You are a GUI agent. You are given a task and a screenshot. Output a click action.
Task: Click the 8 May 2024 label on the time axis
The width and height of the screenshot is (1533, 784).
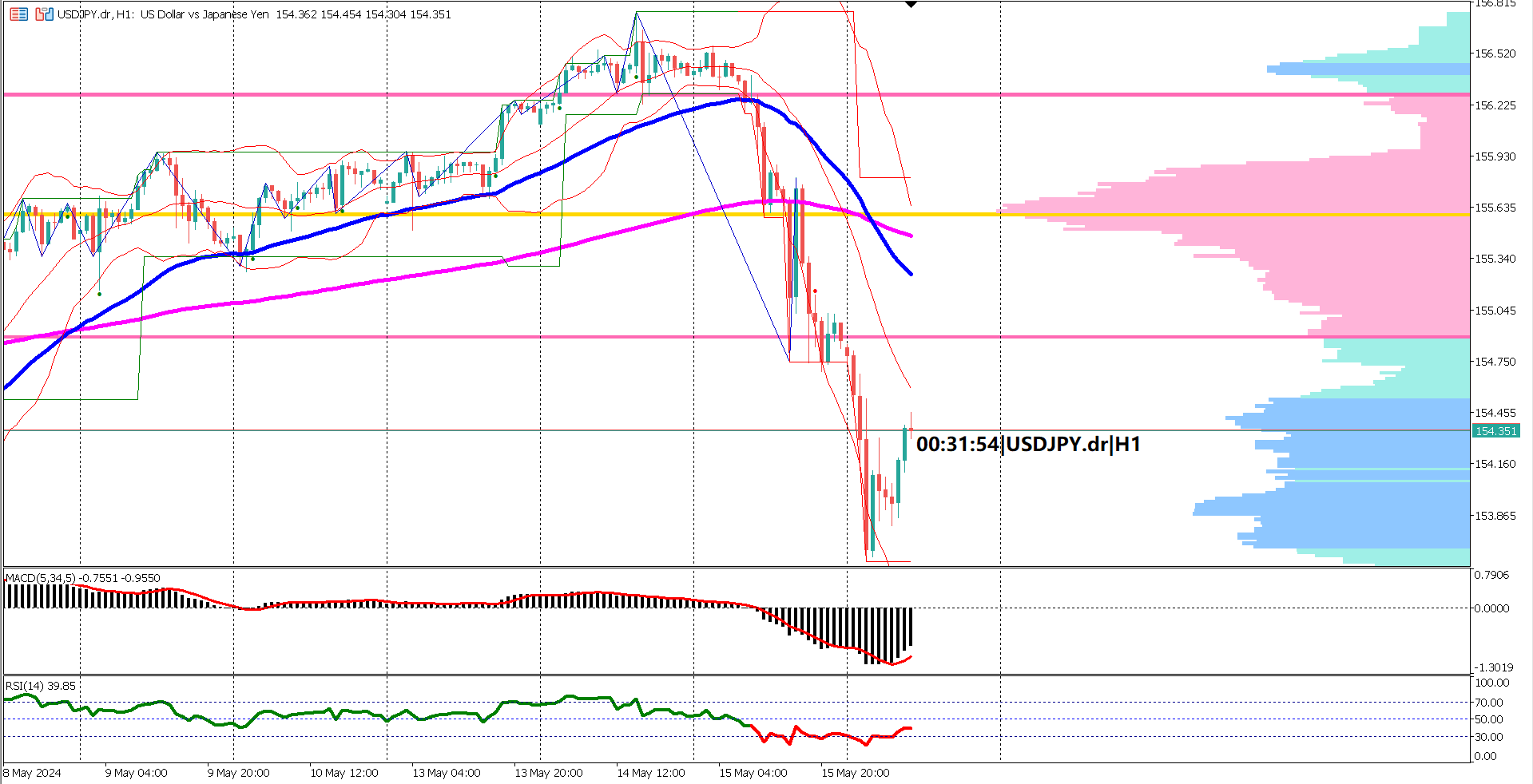pyautogui.click(x=34, y=773)
